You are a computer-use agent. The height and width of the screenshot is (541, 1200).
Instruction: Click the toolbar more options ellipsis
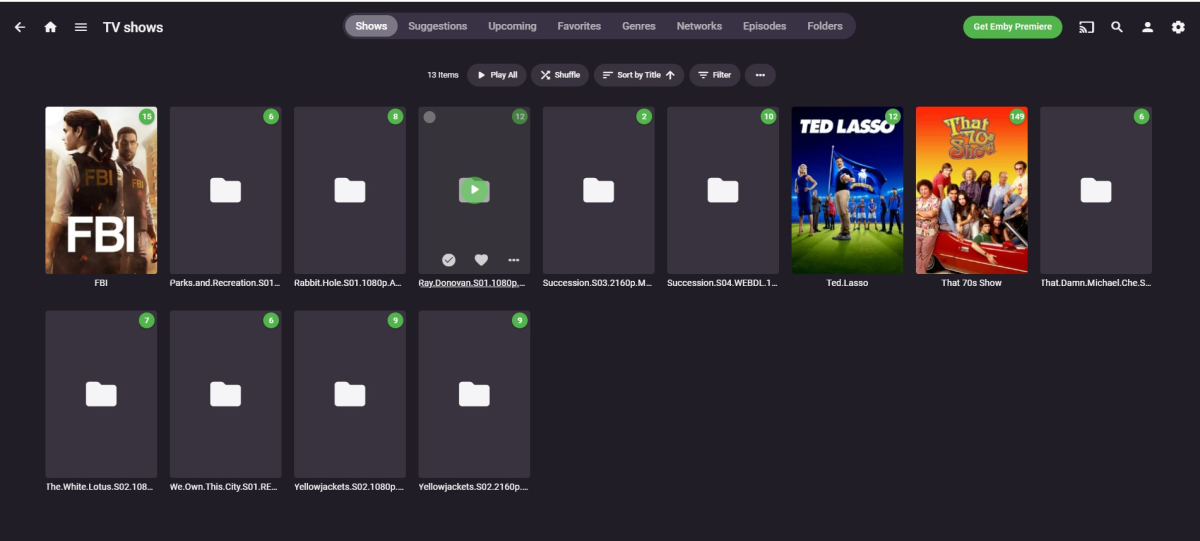760,75
